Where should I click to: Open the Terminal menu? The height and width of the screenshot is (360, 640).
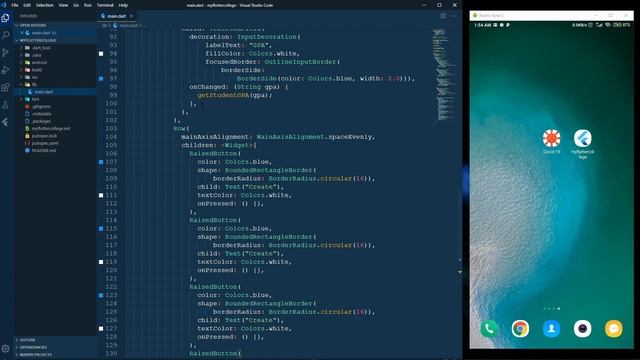[105, 5]
